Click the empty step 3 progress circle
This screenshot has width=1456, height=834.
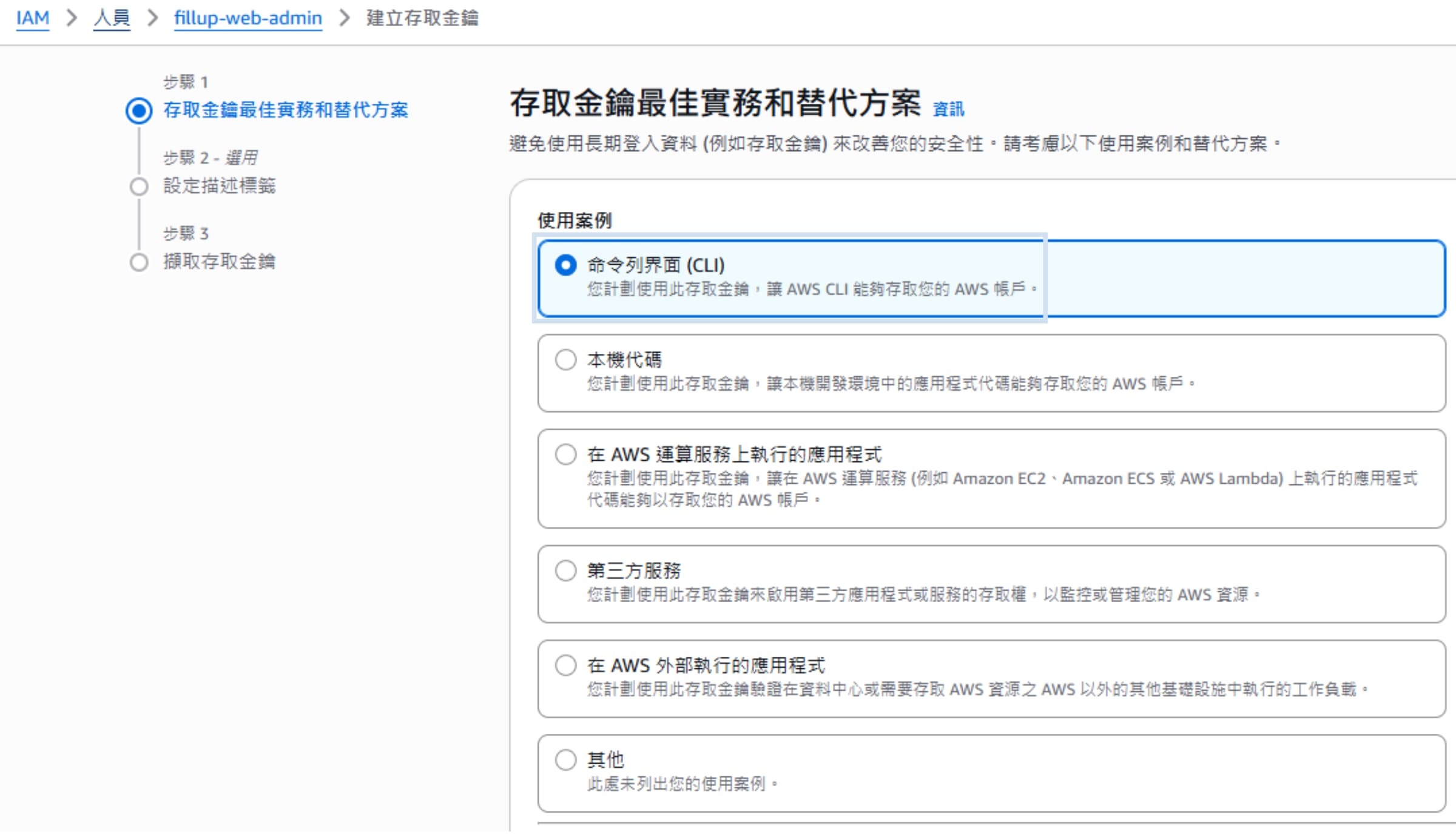pyautogui.click(x=139, y=262)
